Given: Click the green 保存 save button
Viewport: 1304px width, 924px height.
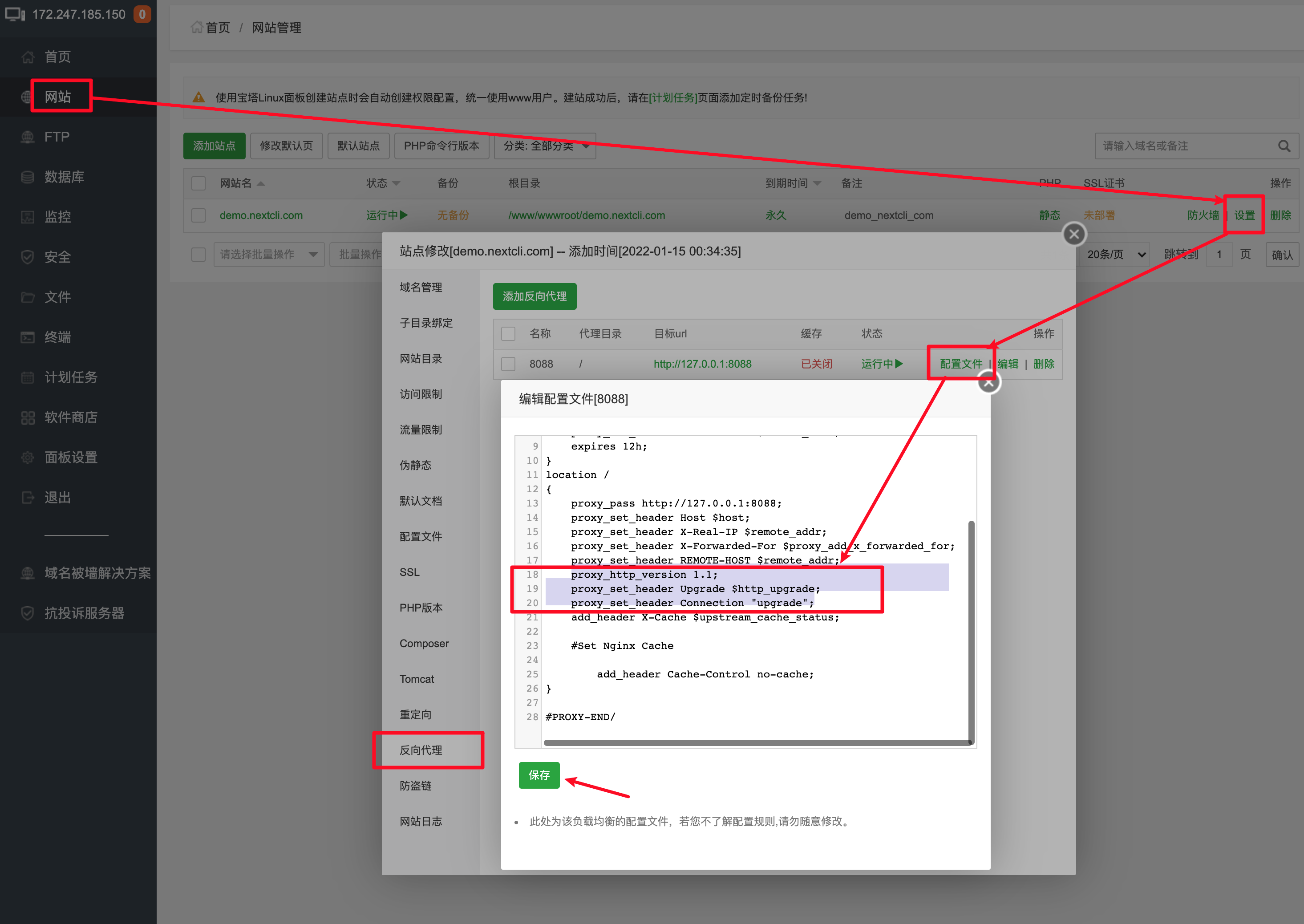Looking at the screenshot, I should coord(539,775).
